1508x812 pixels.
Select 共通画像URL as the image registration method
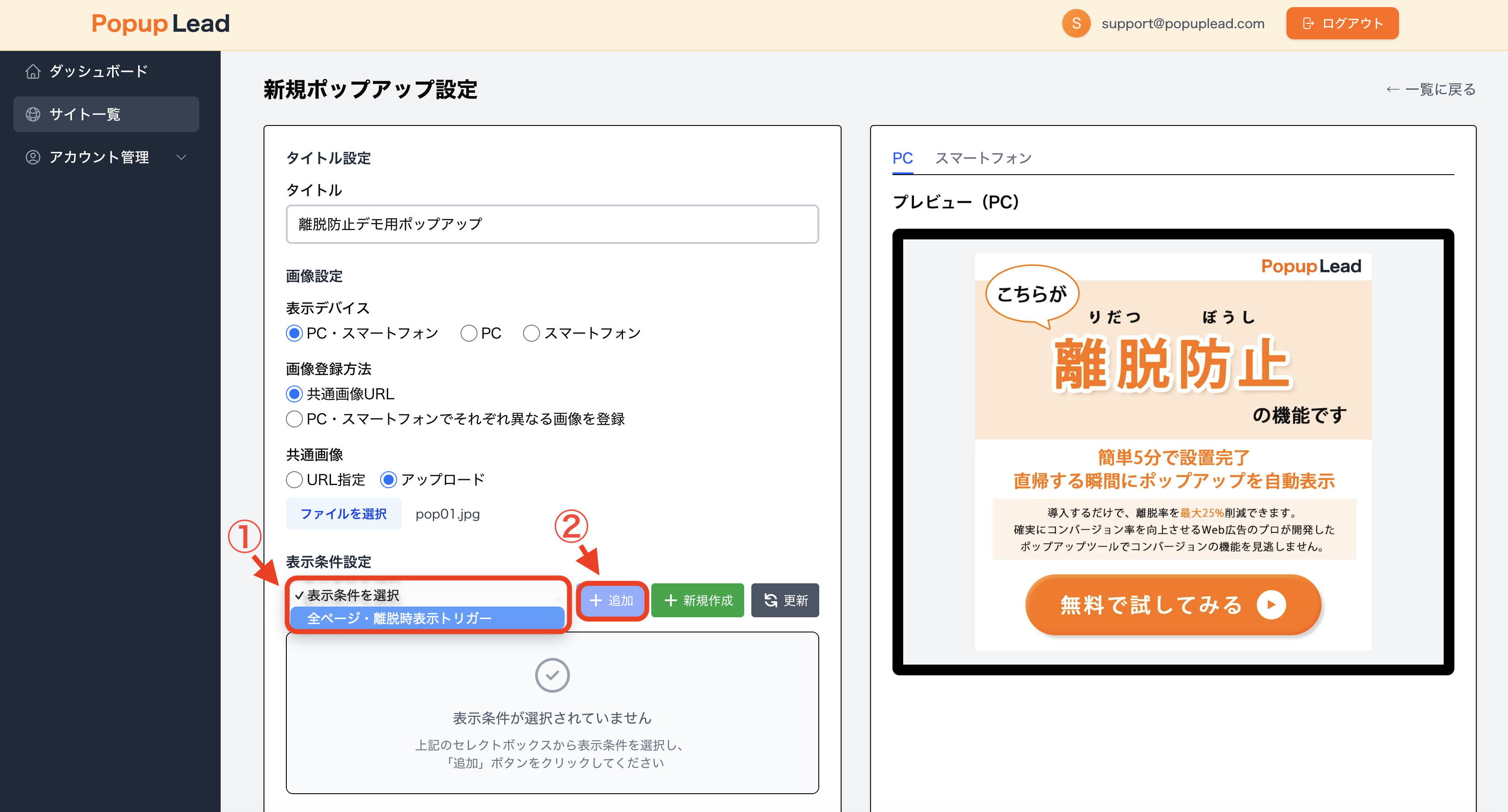(x=294, y=393)
